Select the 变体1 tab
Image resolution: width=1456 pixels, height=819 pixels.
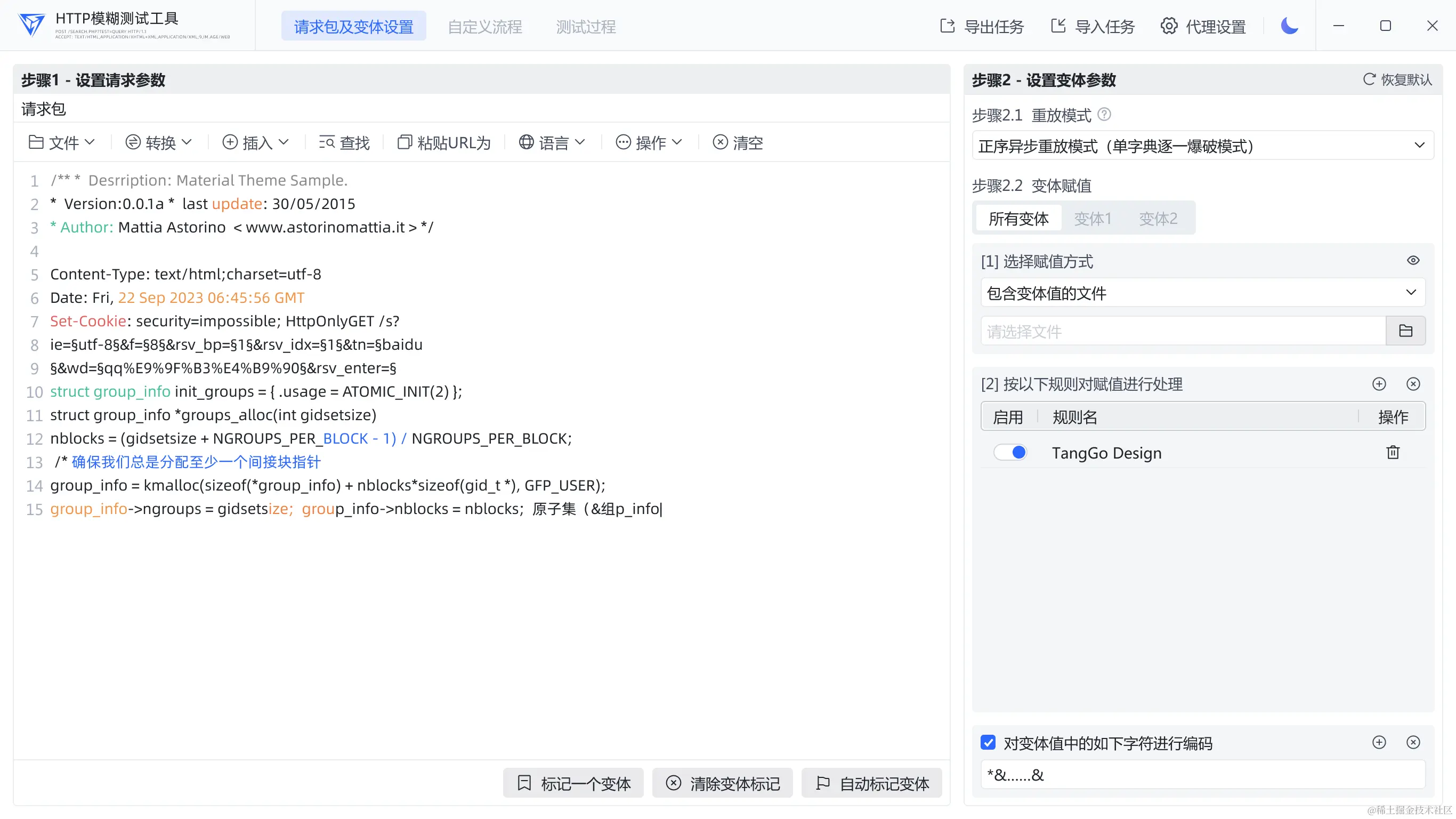[x=1092, y=218]
